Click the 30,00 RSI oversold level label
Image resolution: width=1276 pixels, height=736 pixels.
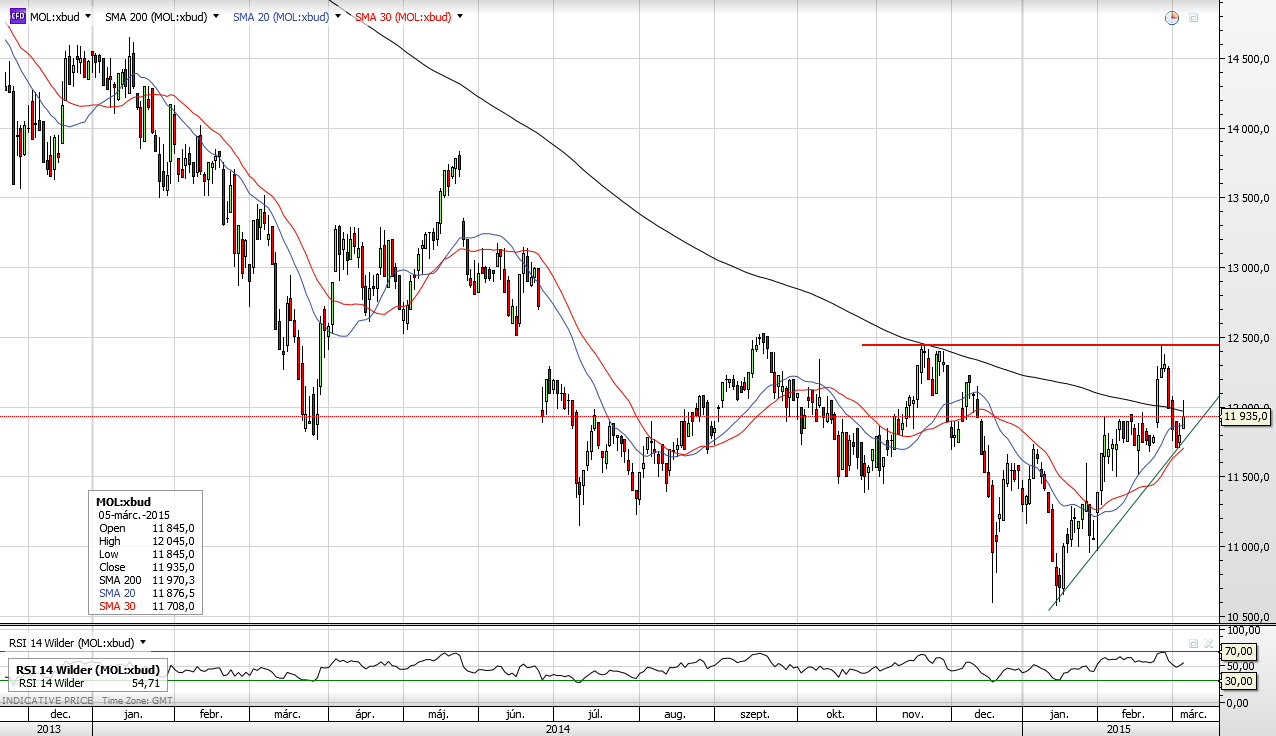click(x=1239, y=681)
